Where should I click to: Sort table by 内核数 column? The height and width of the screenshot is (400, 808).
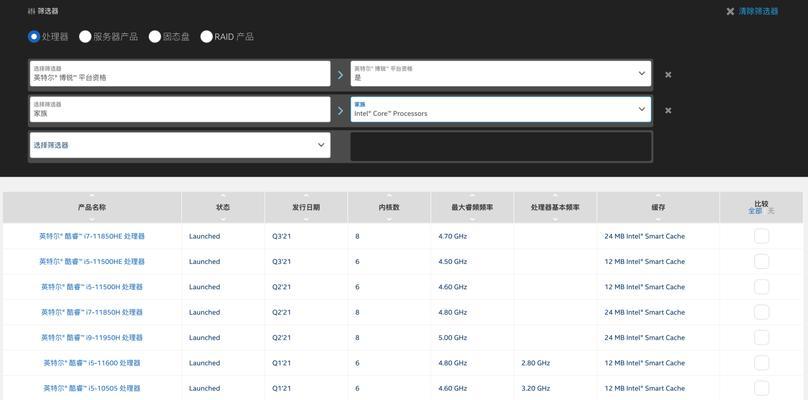click(x=389, y=207)
